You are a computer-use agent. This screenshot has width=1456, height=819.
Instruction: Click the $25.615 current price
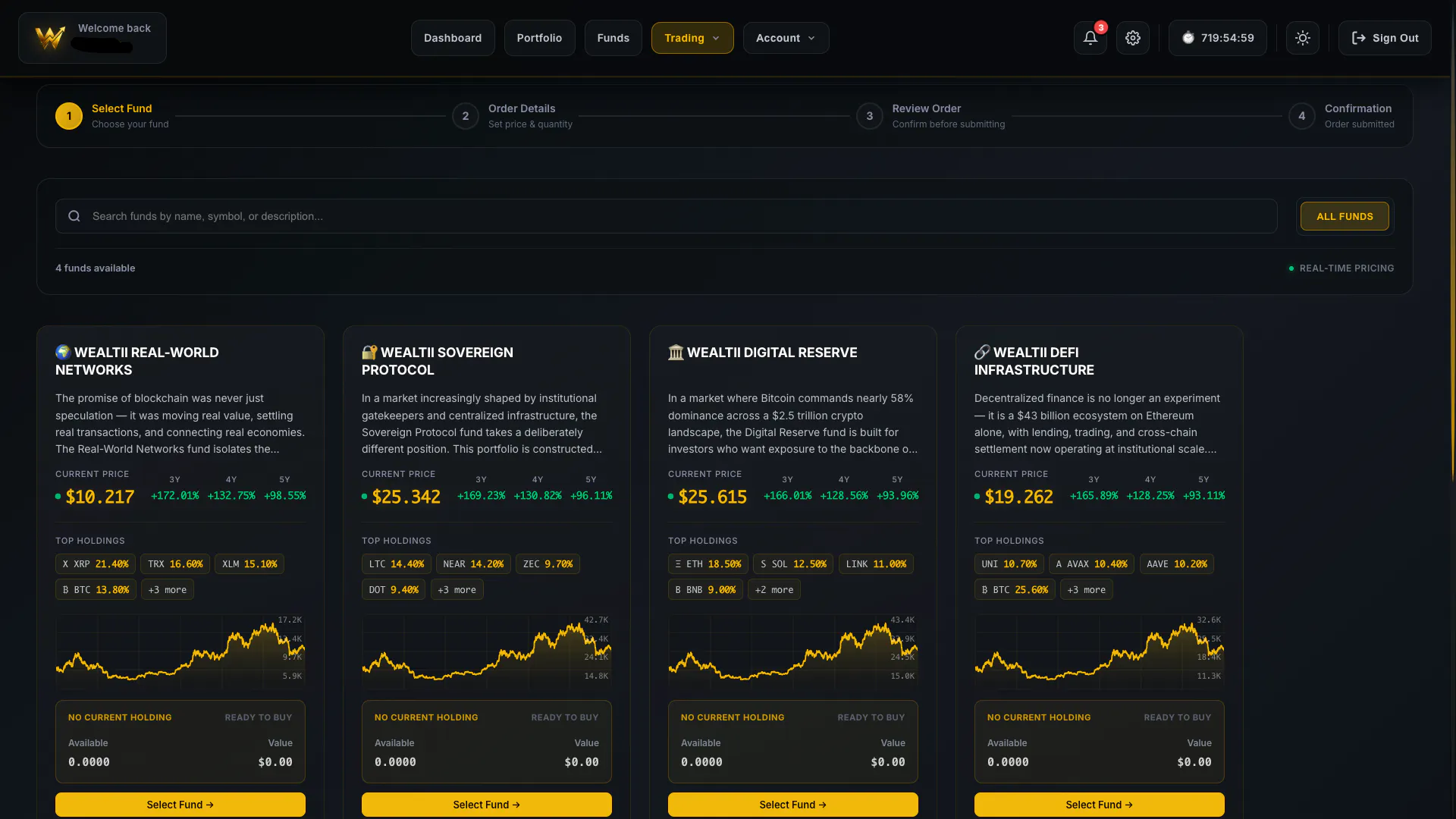coord(712,497)
